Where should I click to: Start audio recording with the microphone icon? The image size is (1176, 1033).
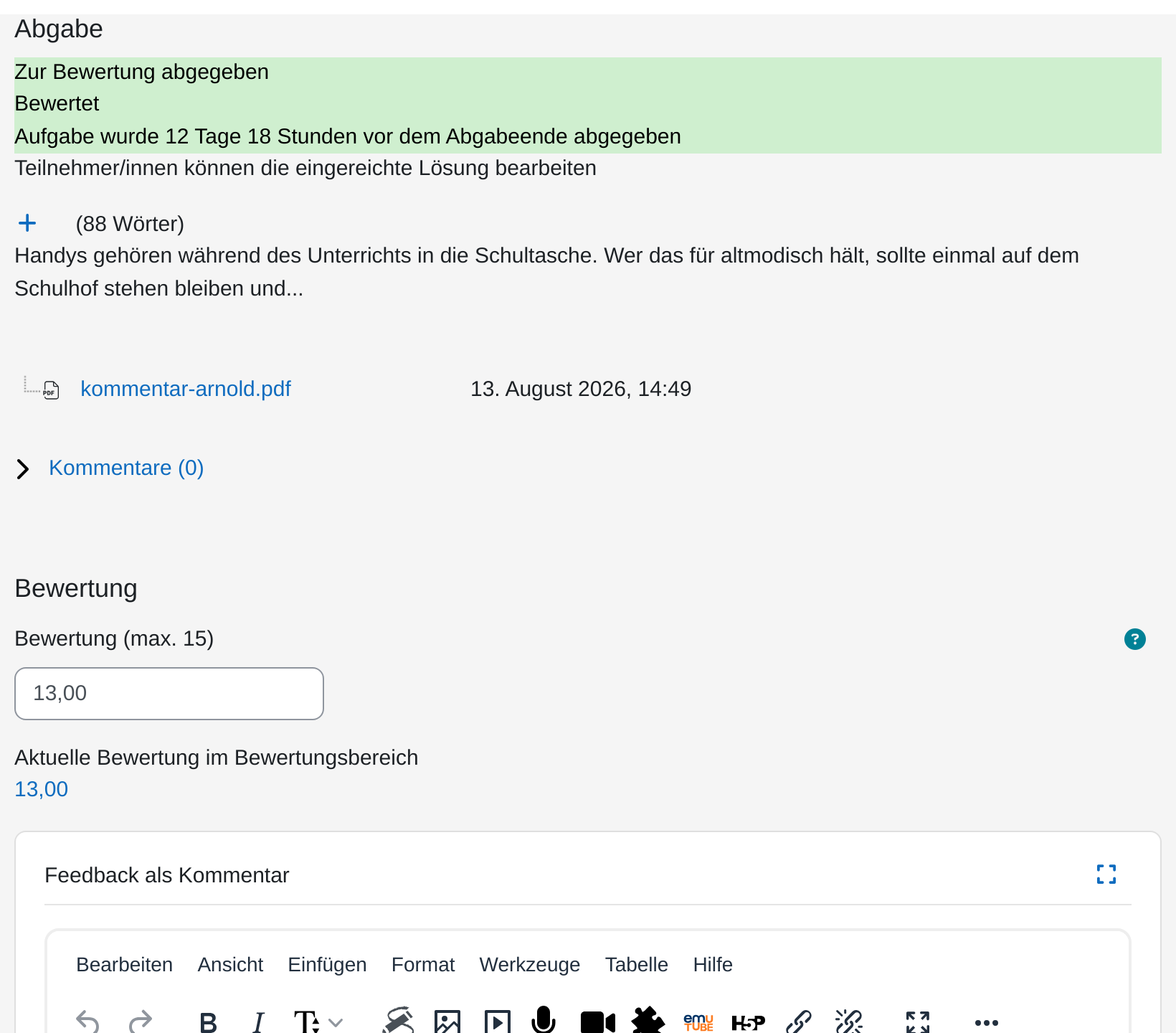coord(544,1019)
